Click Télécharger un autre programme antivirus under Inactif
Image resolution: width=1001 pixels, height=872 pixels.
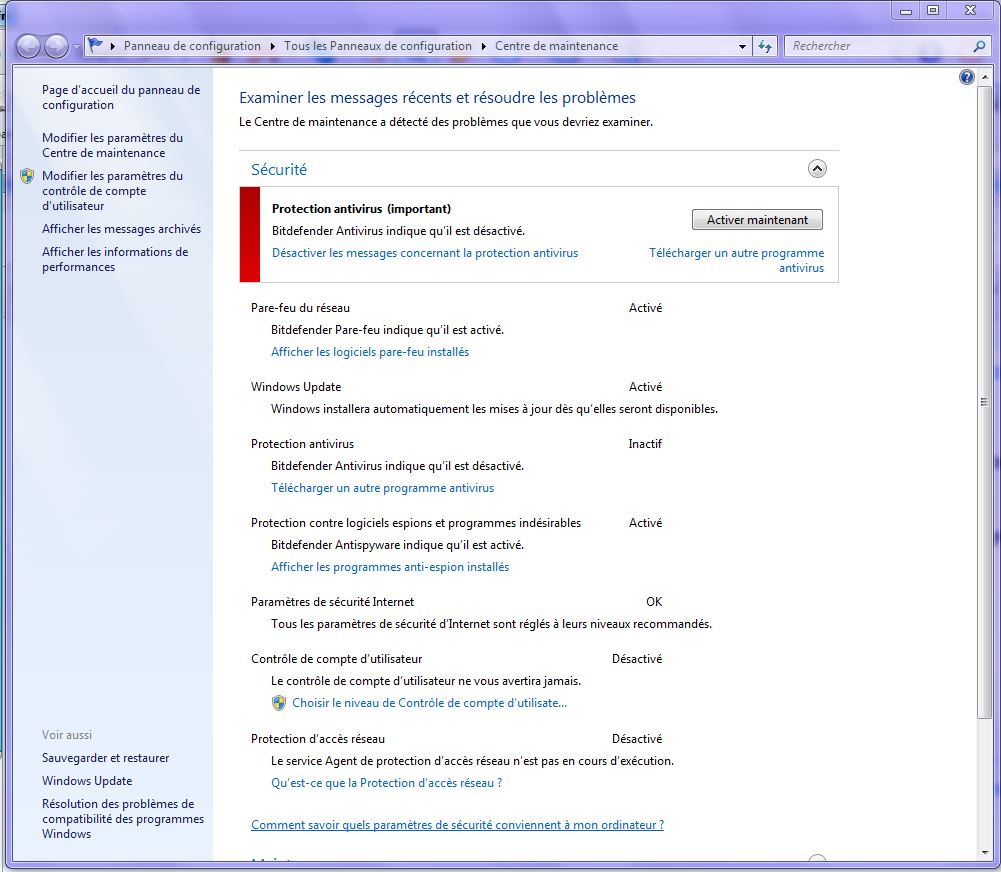click(x=382, y=488)
